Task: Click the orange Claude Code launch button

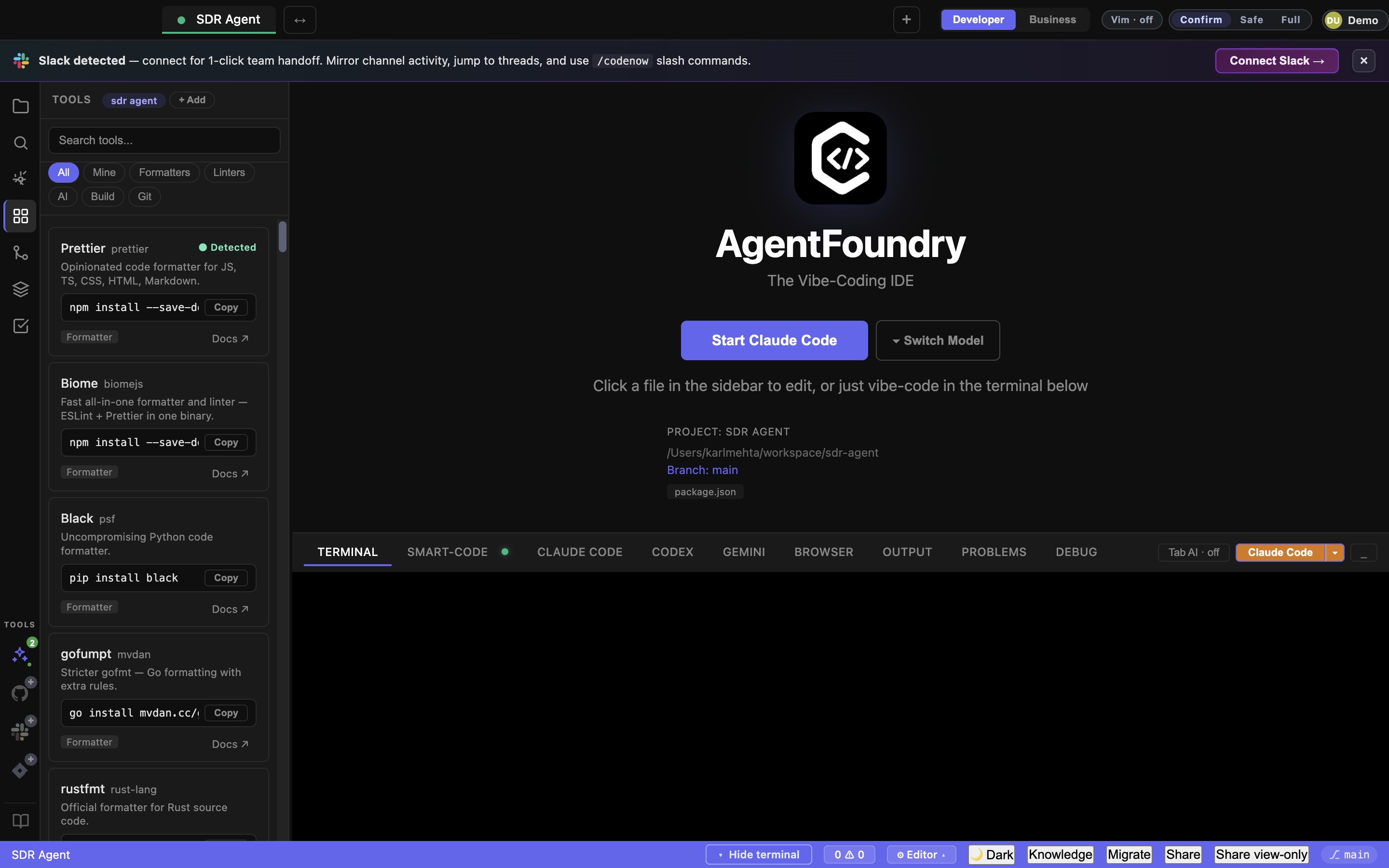Action: point(1280,552)
